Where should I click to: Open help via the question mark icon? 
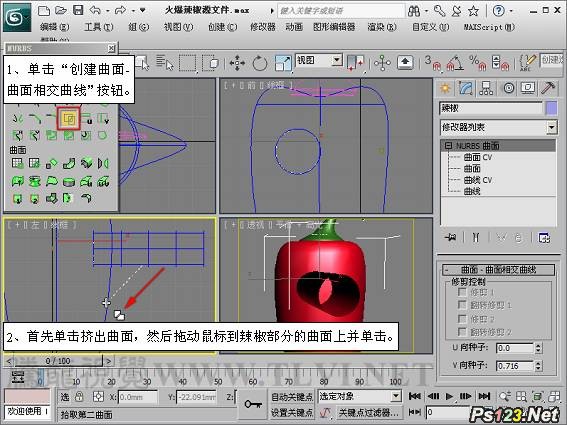pos(499,11)
